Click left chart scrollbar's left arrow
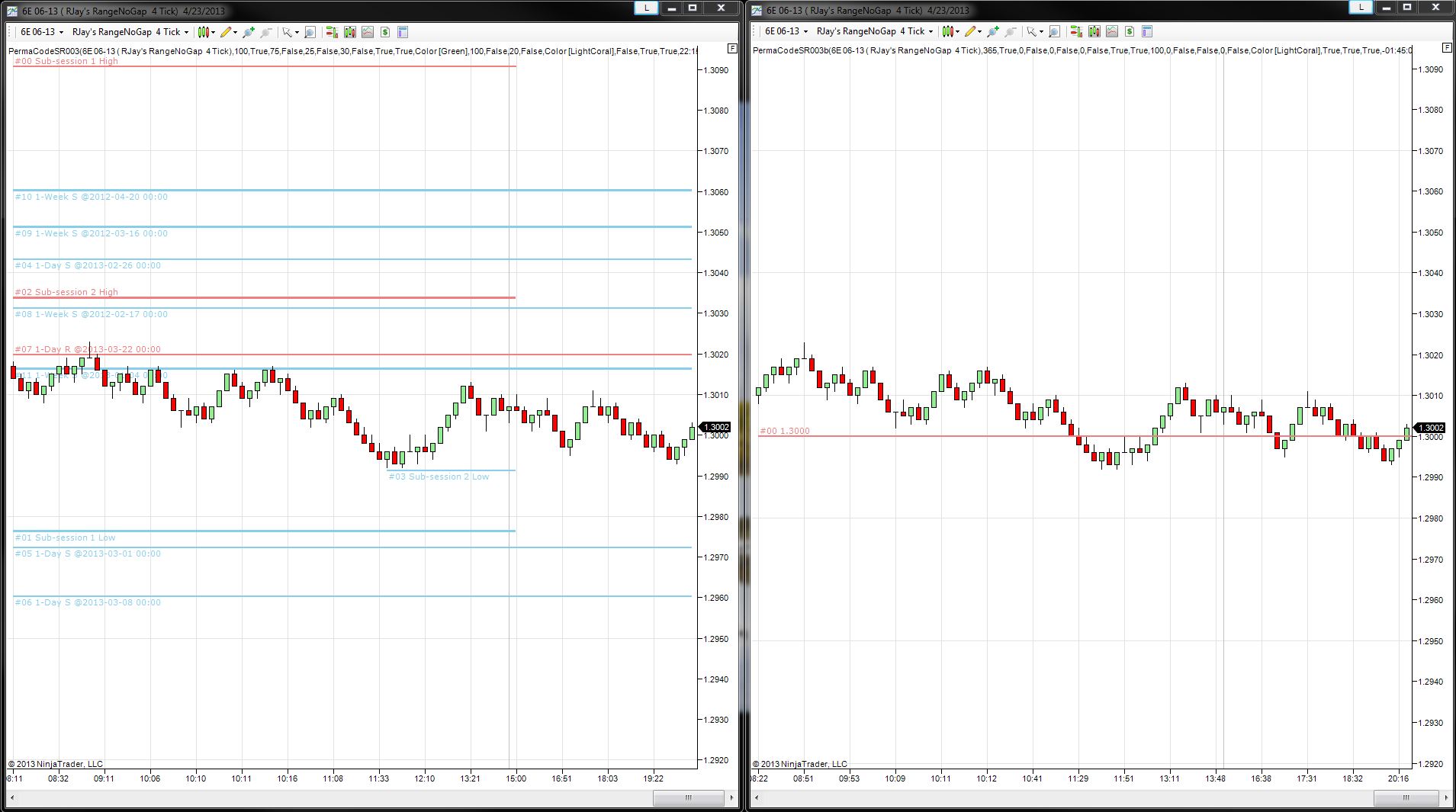This screenshot has height=812, width=1456. pyautogui.click(x=11, y=798)
